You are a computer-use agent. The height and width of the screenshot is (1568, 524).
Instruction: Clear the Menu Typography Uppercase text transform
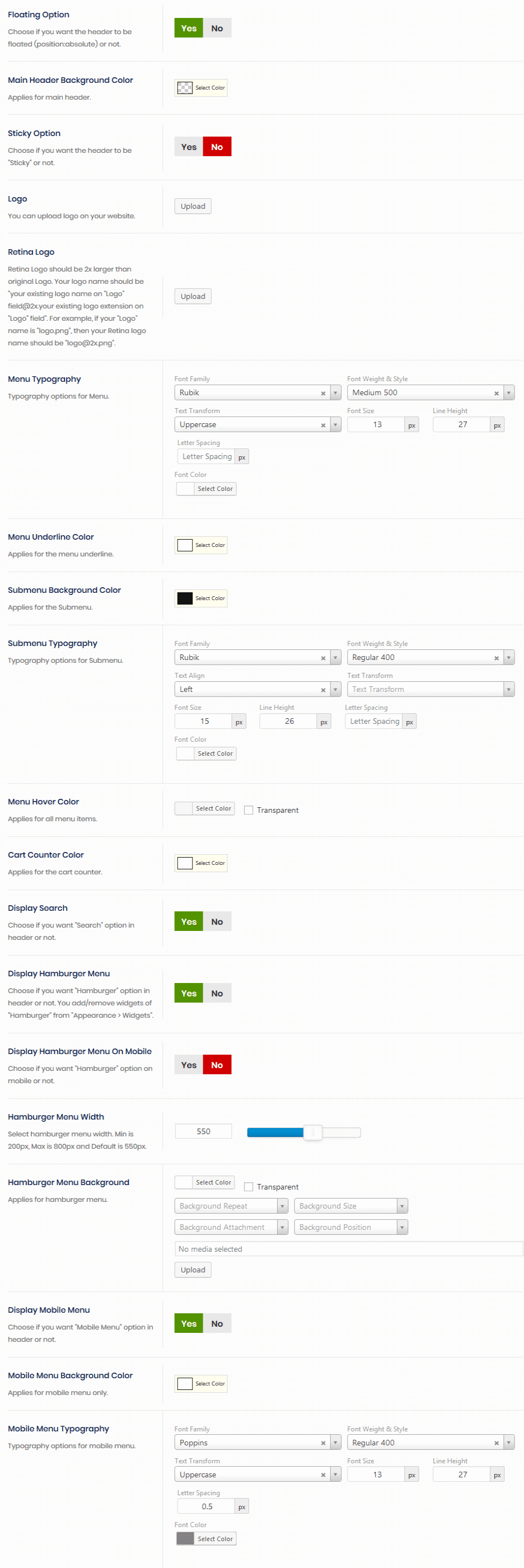pyautogui.click(x=323, y=425)
